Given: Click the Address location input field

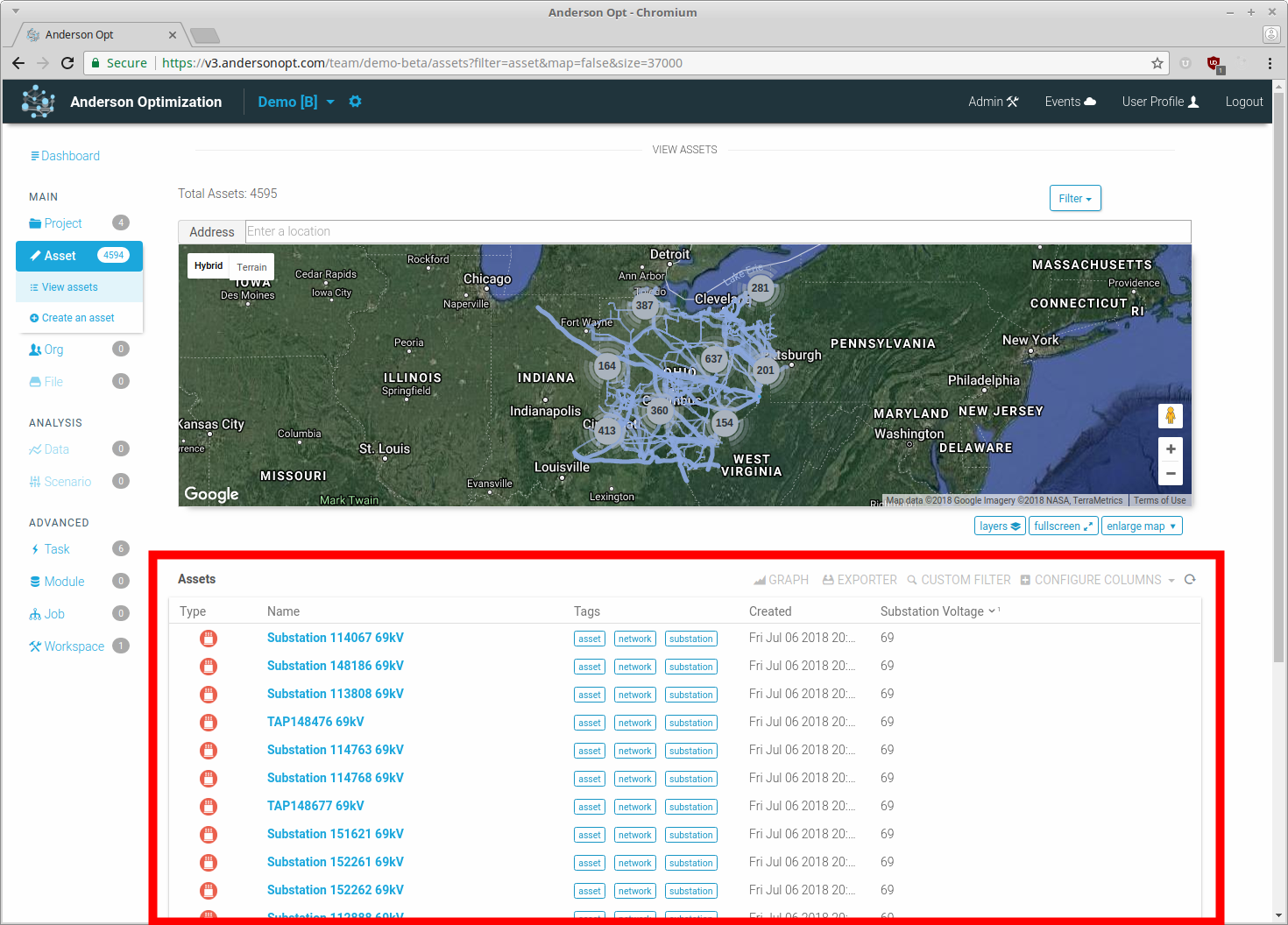Looking at the screenshot, I should [x=717, y=231].
